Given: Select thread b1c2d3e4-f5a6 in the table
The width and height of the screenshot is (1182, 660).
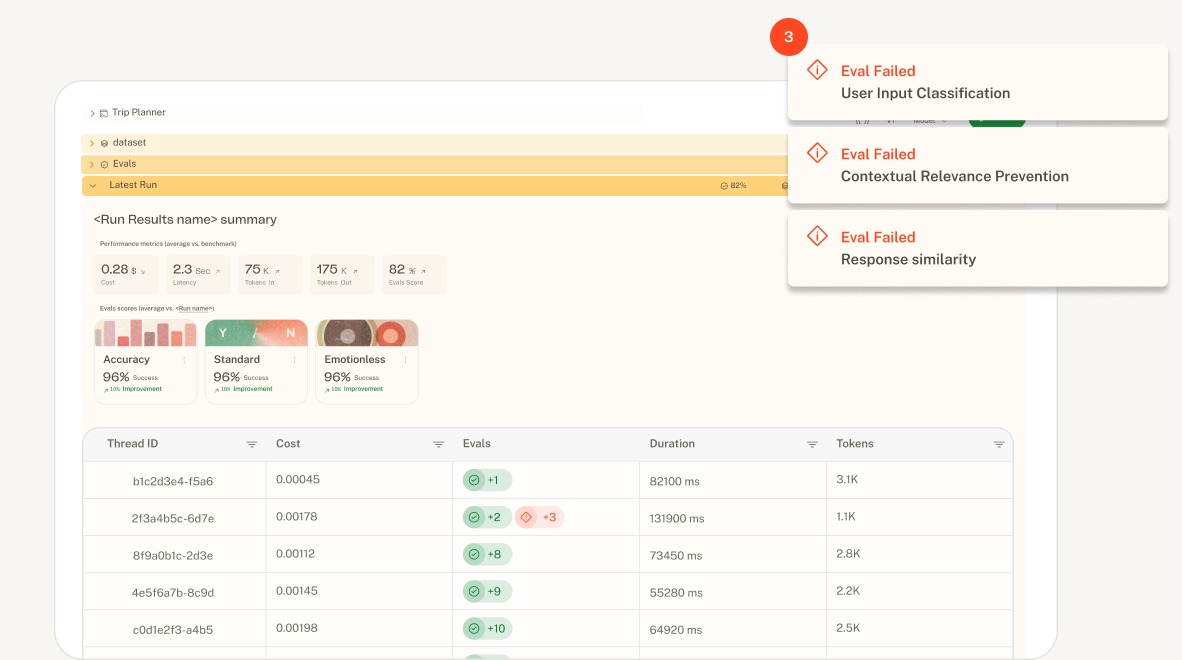Looking at the screenshot, I should point(173,481).
